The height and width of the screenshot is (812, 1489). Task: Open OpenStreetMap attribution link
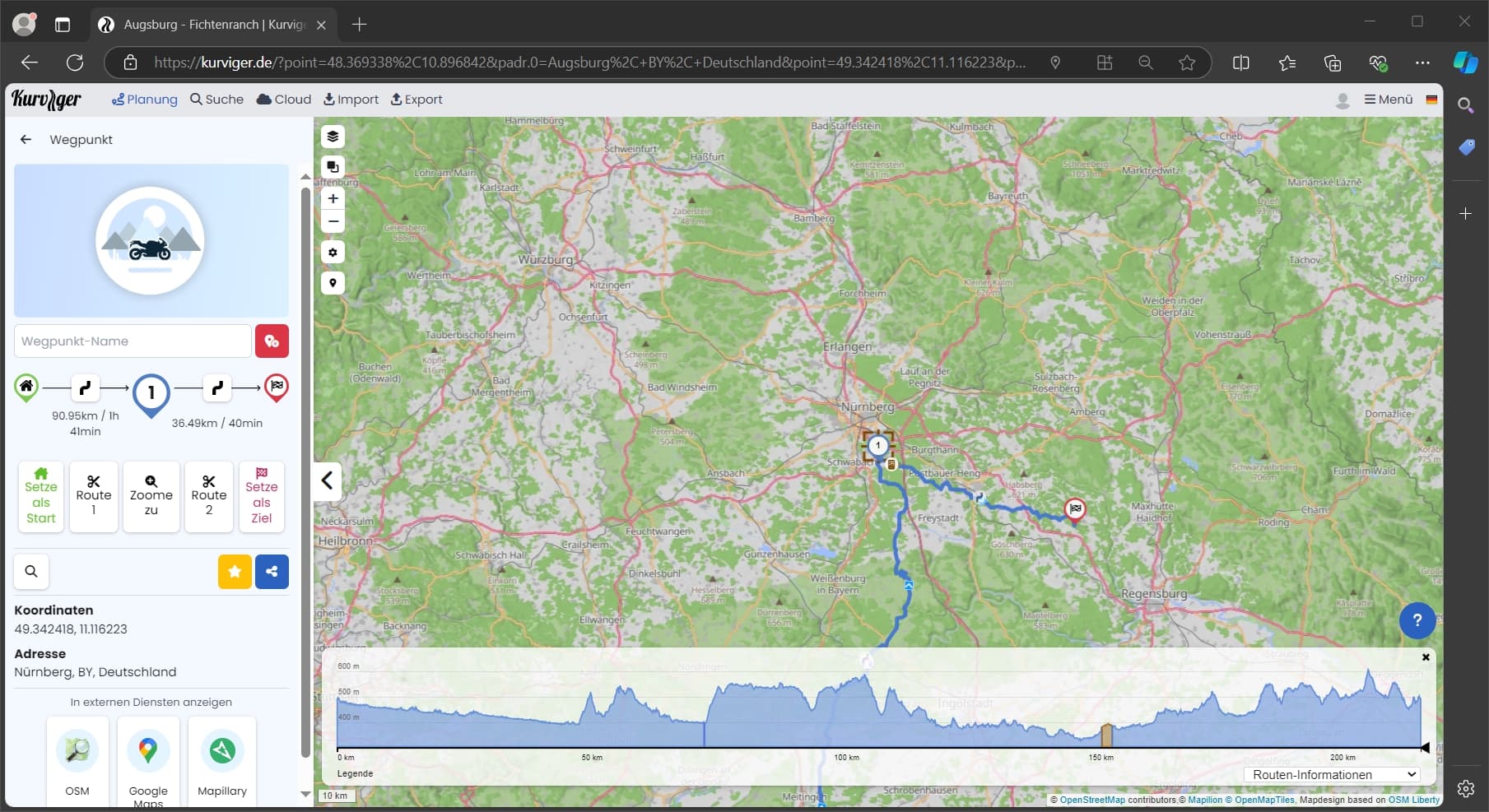[1092, 800]
